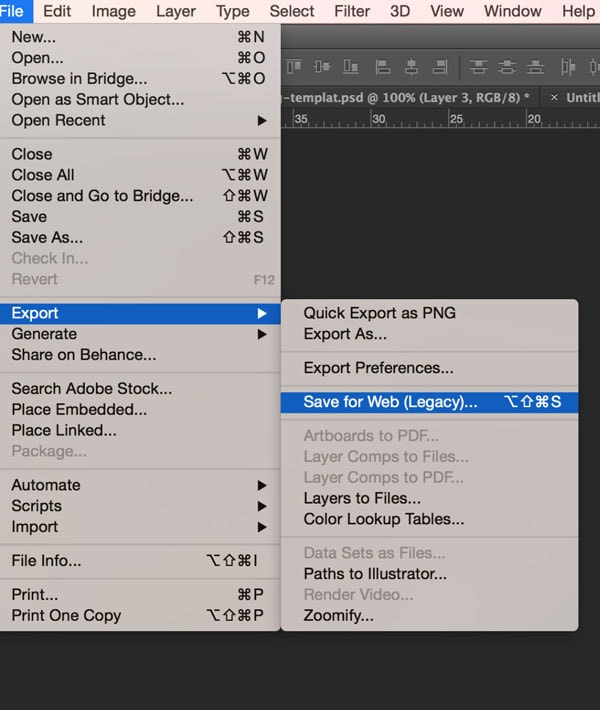
Task: Choose Print... from the File menu
Action: (x=140, y=595)
